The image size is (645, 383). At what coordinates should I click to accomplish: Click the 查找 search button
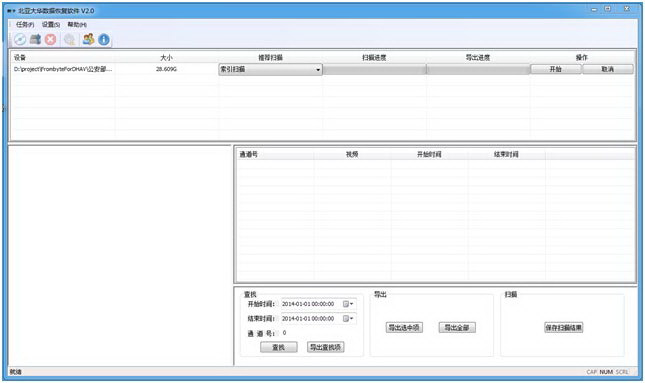coord(278,347)
